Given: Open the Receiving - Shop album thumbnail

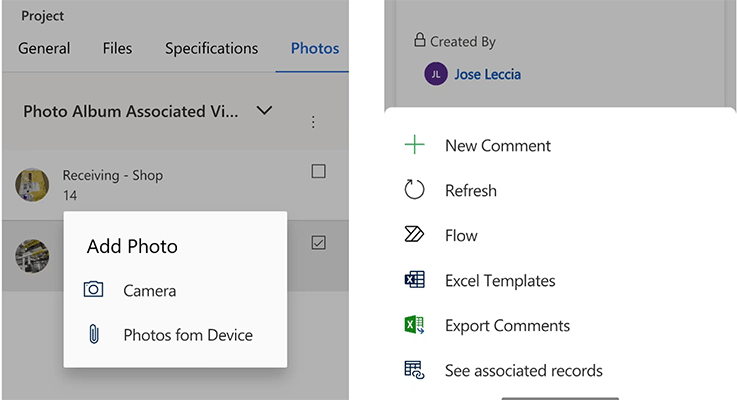Looking at the screenshot, I should point(33,184).
